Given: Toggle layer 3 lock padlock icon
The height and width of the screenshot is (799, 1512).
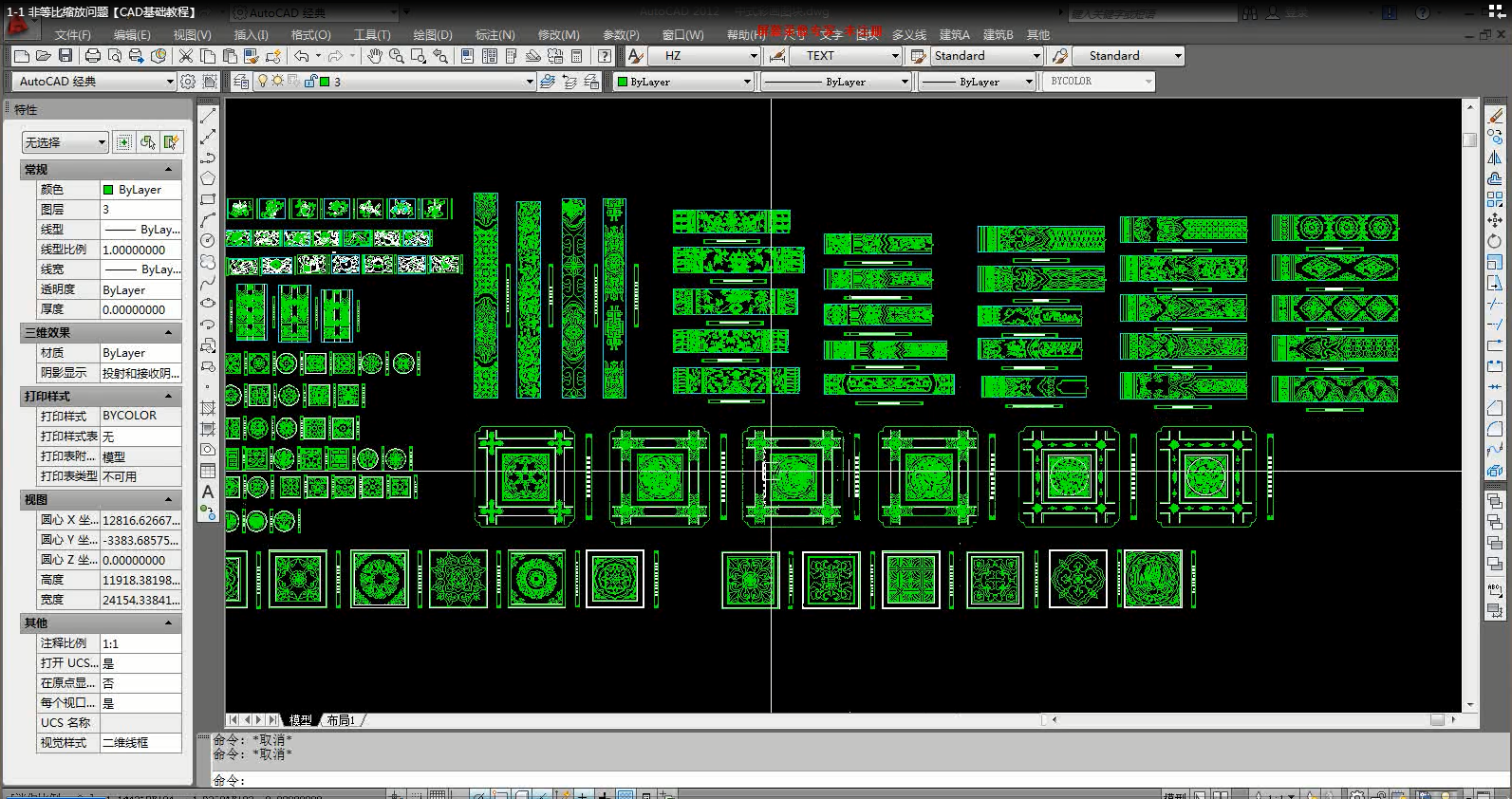Looking at the screenshot, I should (x=310, y=82).
